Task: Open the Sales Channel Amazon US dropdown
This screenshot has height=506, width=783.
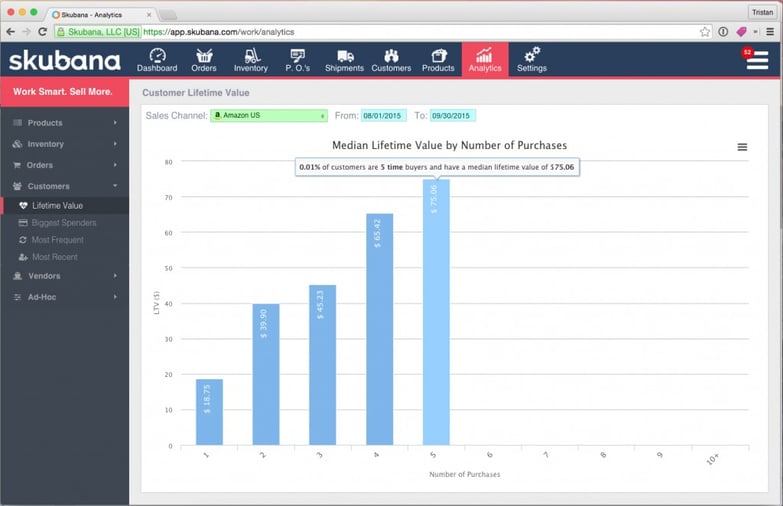Action: 269,115
